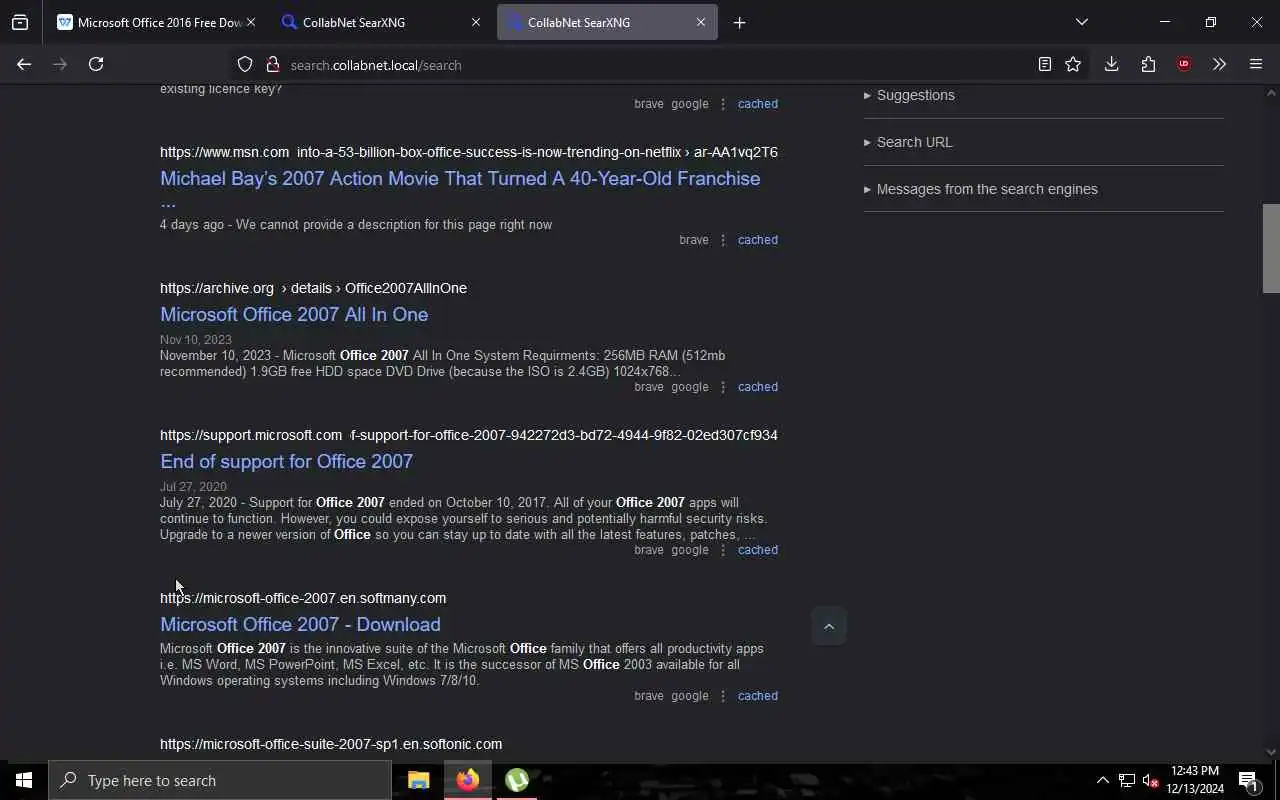Open tracking protection shield icon
Viewport: 1280px width, 800px height.
pos(245,64)
